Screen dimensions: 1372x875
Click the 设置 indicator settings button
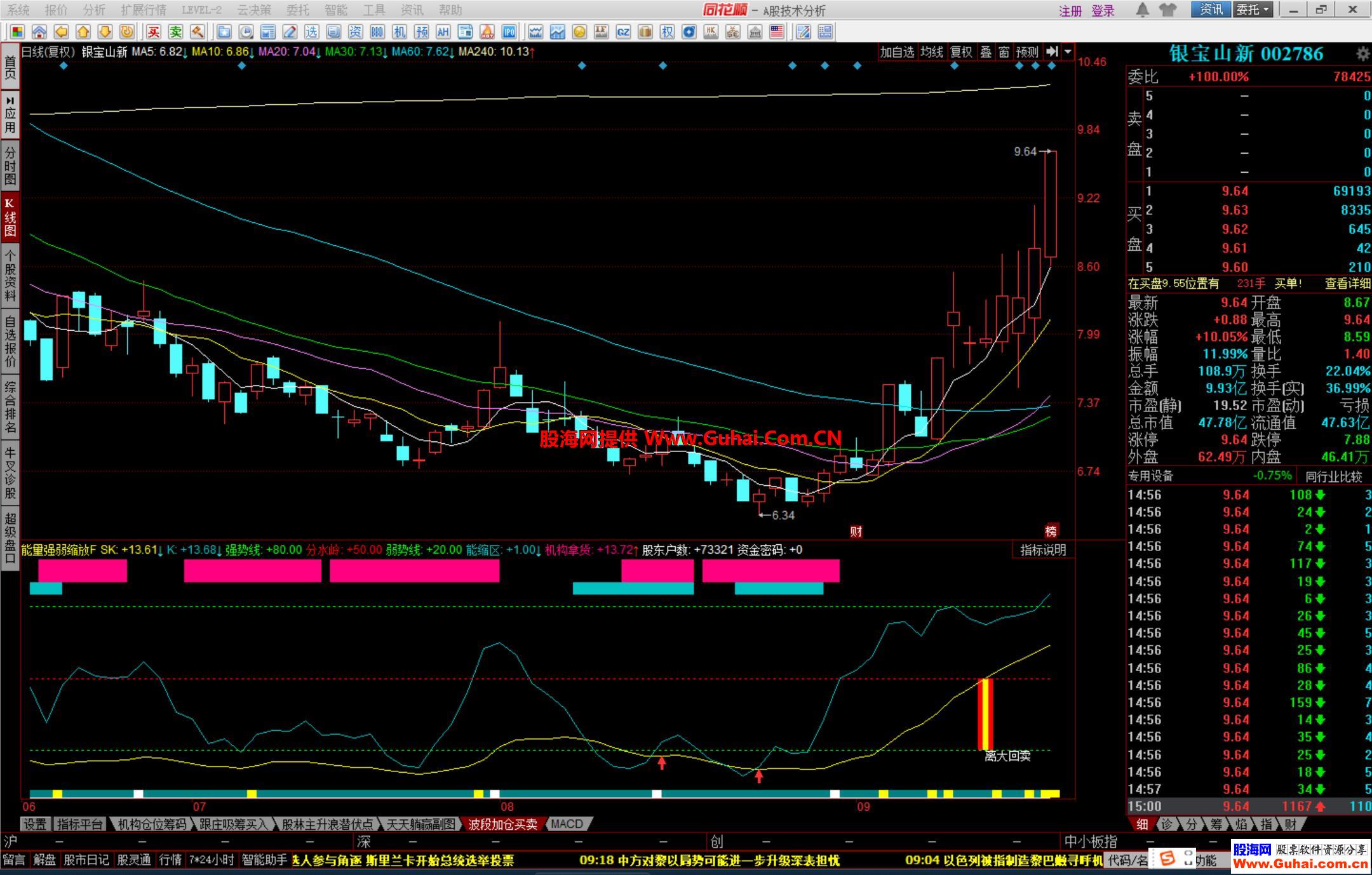35,824
